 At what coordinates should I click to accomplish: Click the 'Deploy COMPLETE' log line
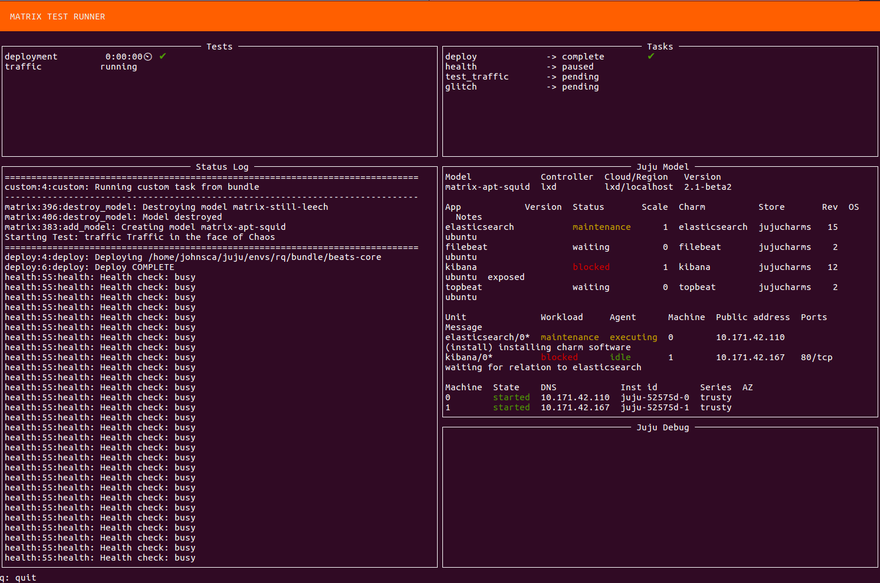89,267
